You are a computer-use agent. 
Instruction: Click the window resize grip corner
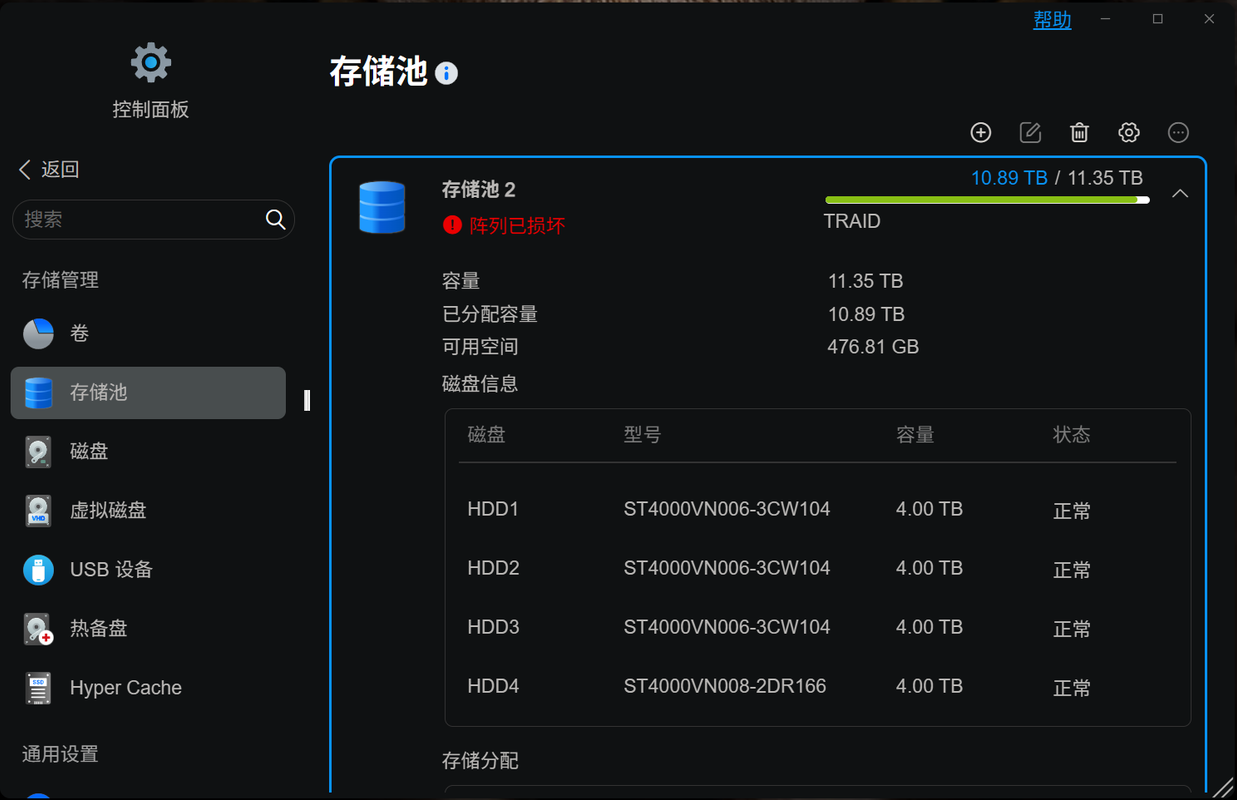pyautogui.click(x=1223, y=787)
